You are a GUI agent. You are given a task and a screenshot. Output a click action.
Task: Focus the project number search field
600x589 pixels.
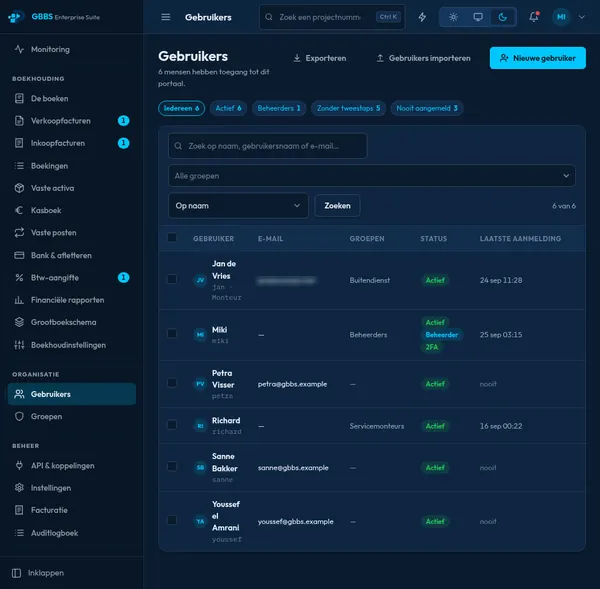(332, 17)
